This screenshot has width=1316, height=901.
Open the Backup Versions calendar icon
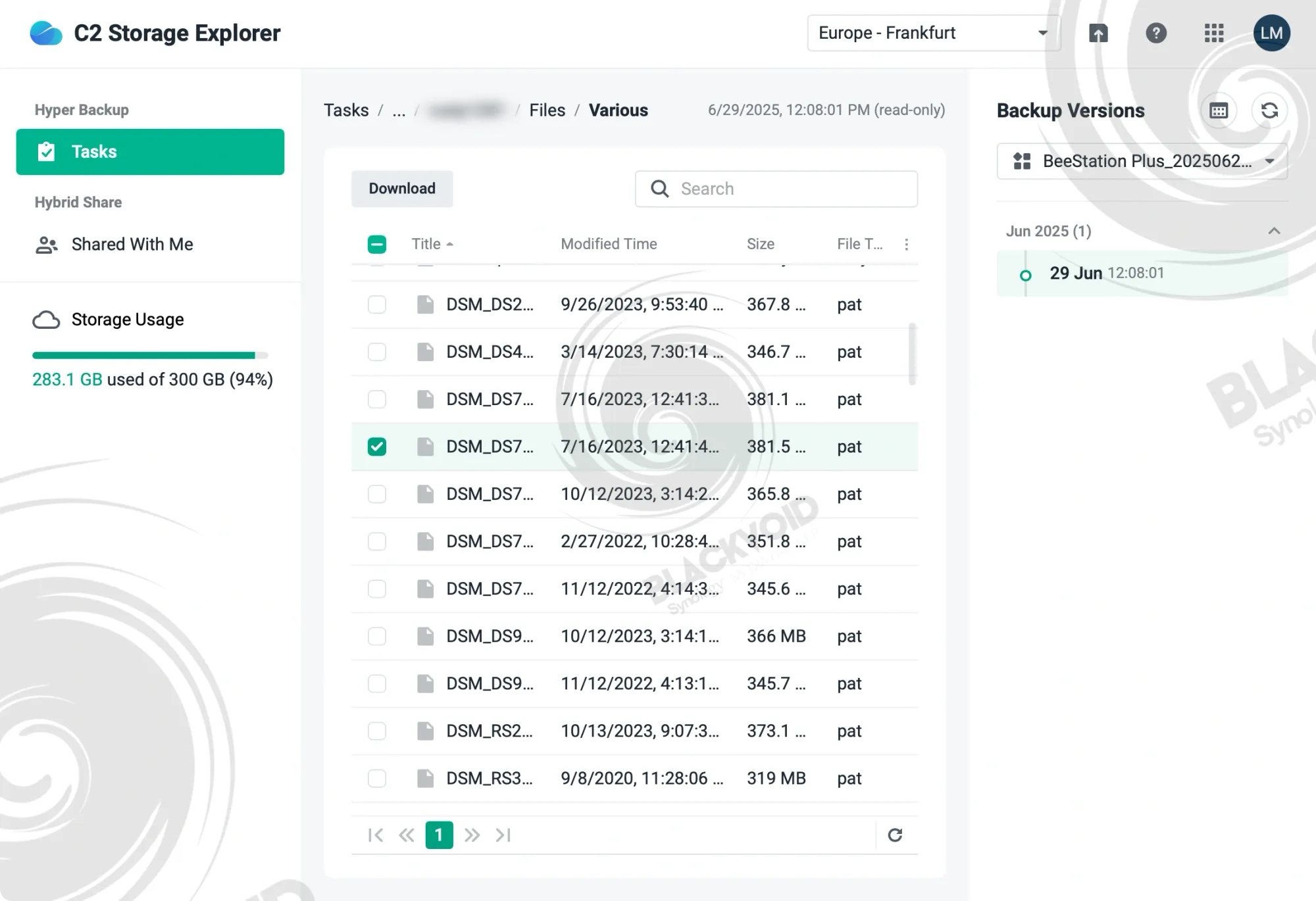pyautogui.click(x=1219, y=110)
